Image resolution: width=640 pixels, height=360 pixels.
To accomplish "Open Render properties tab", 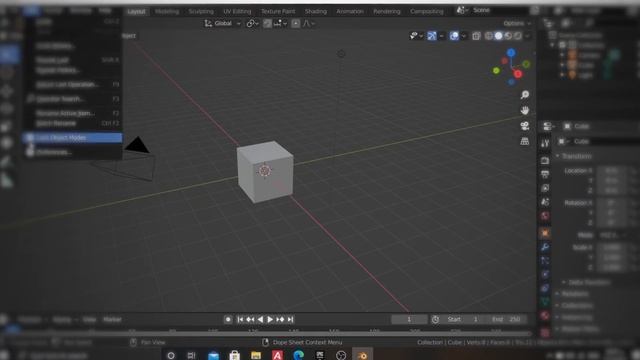I will pos(545,160).
